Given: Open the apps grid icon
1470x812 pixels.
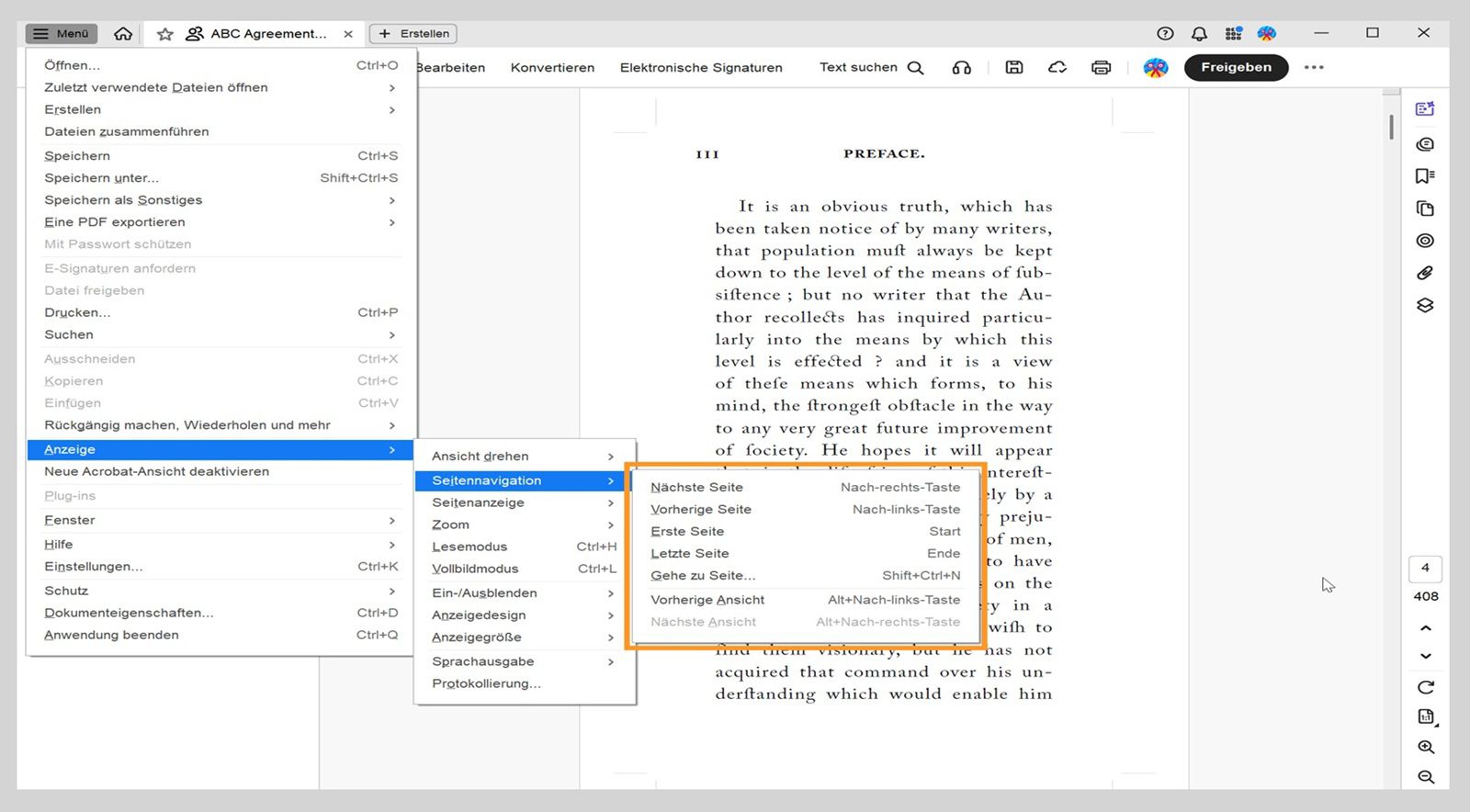Looking at the screenshot, I should tap(1233, 33).
